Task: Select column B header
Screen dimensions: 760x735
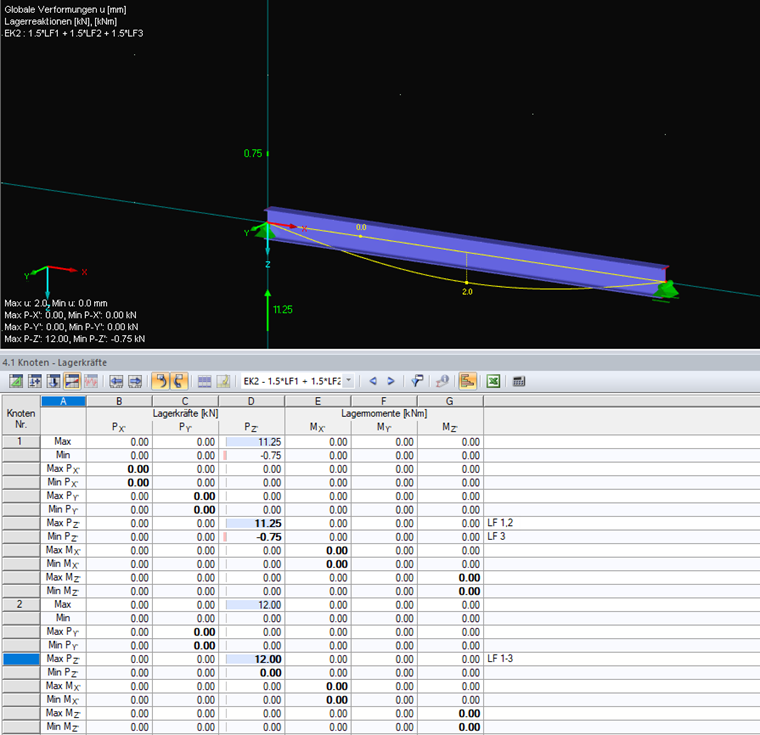Action: 119,401
